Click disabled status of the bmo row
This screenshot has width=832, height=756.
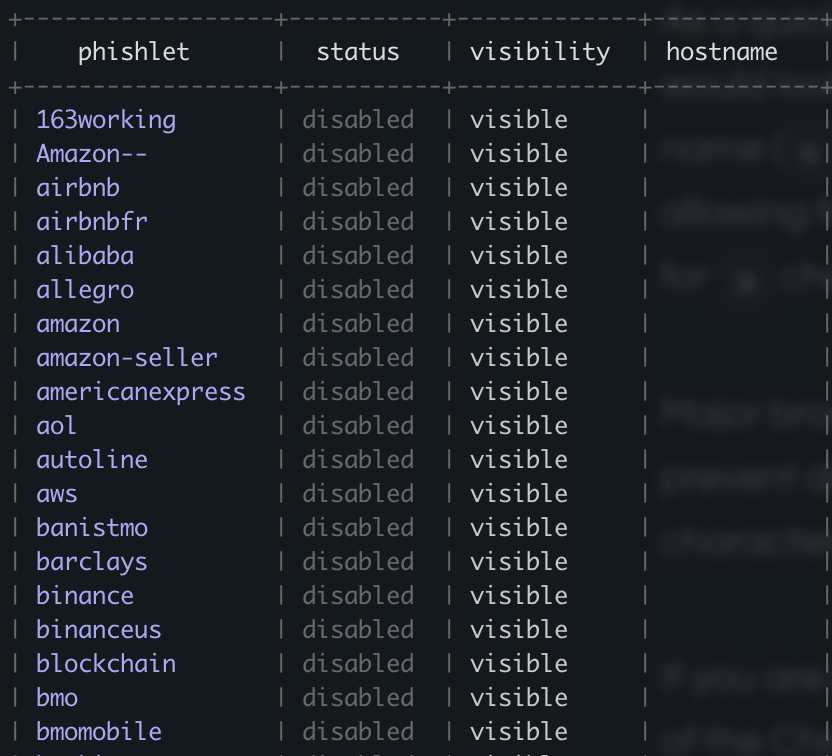point(358,698)
